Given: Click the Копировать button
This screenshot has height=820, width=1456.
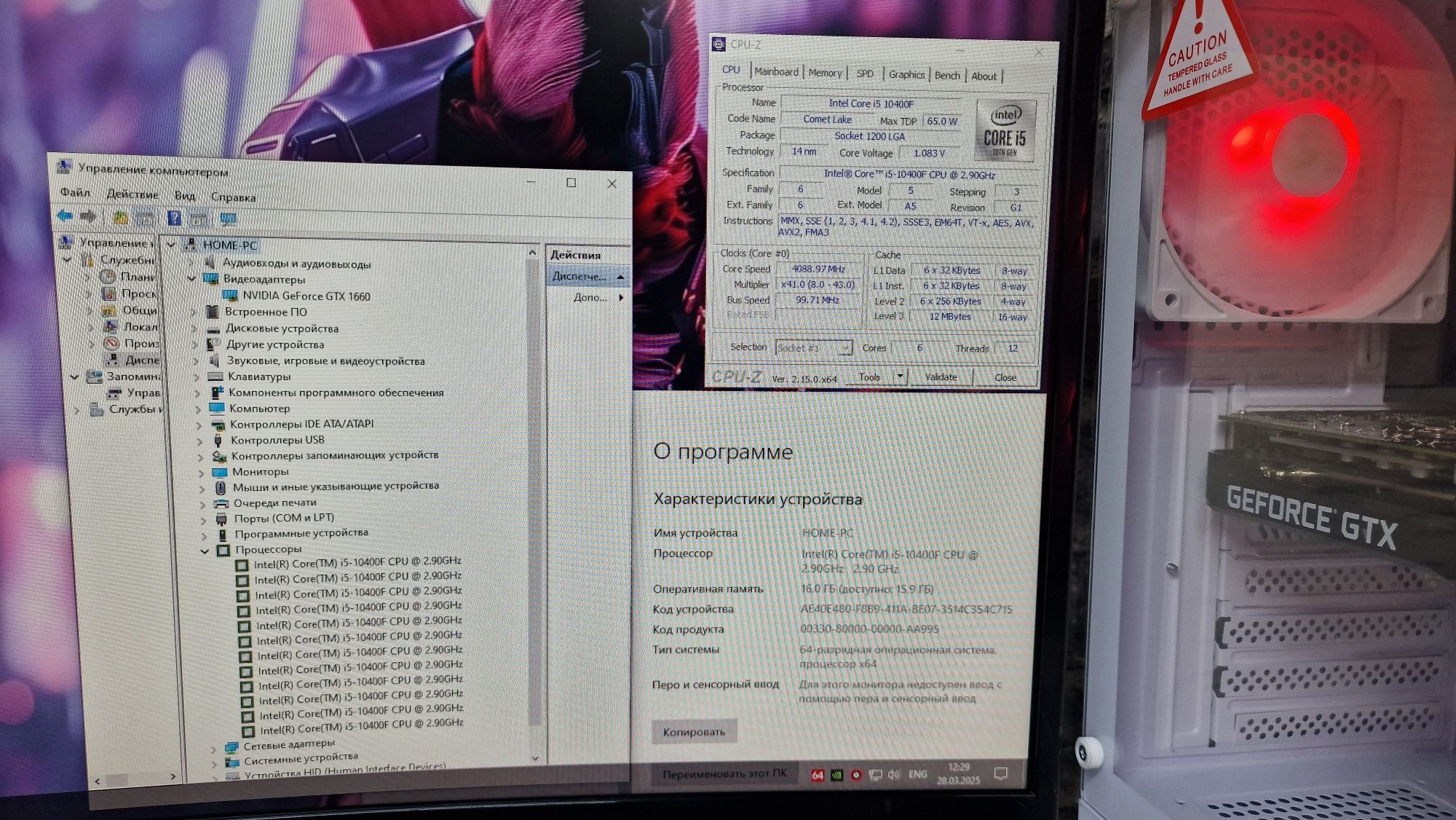Looking at the screenshot, I should (x=694, y=732).
